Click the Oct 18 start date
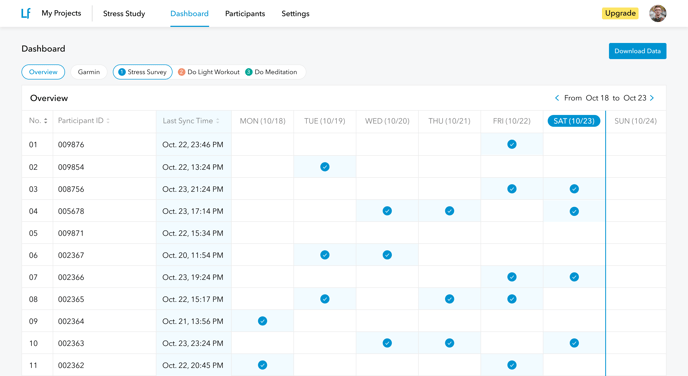This screenshot has height=376, width=688. [597, 98]
